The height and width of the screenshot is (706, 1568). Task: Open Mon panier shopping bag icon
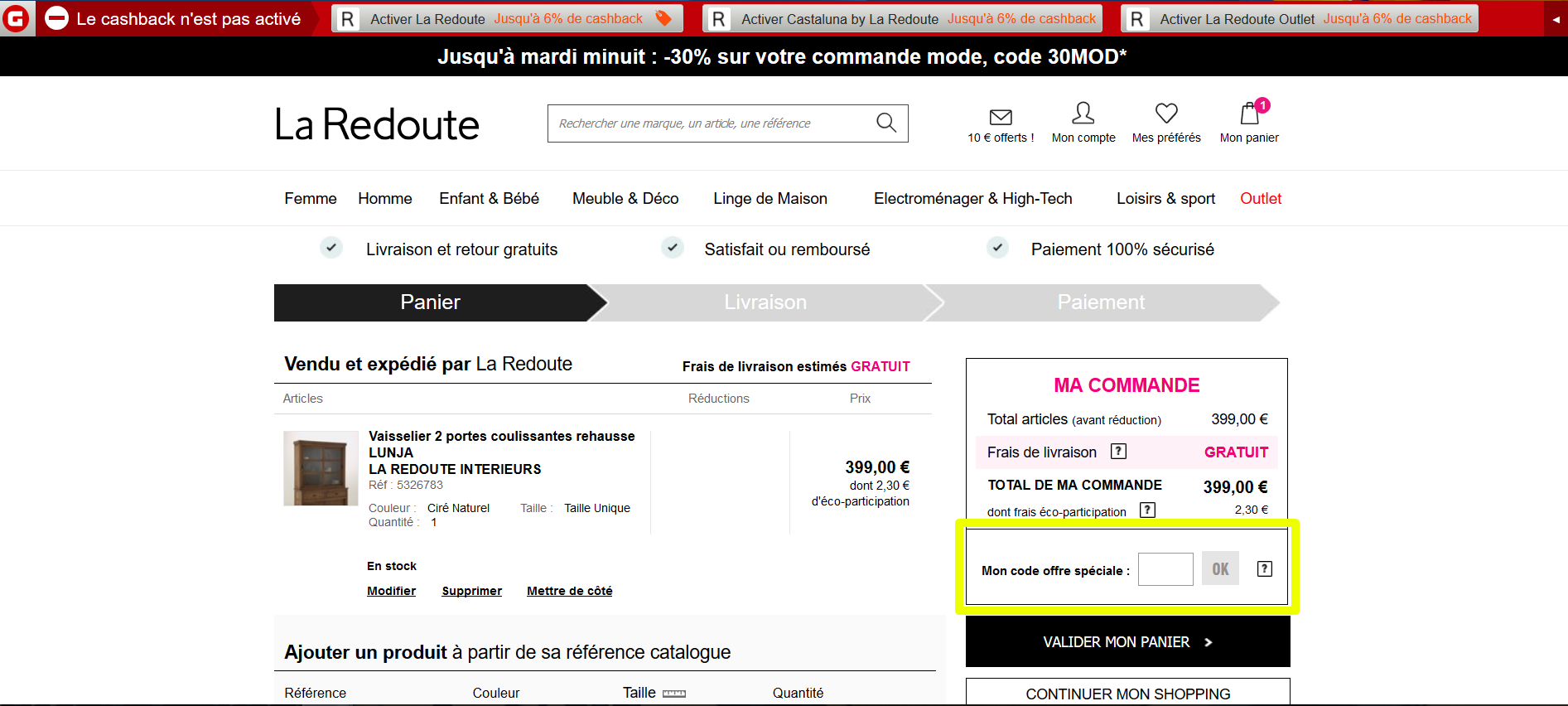[x=1249, y=114]
